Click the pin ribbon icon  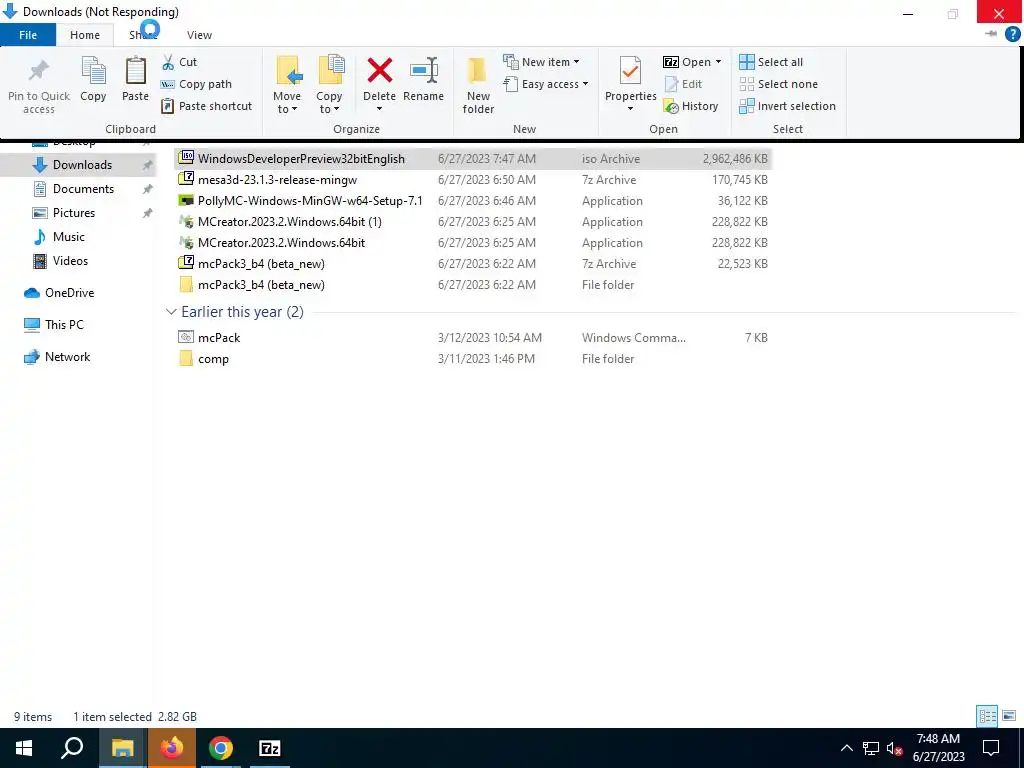tap(992, 34)
